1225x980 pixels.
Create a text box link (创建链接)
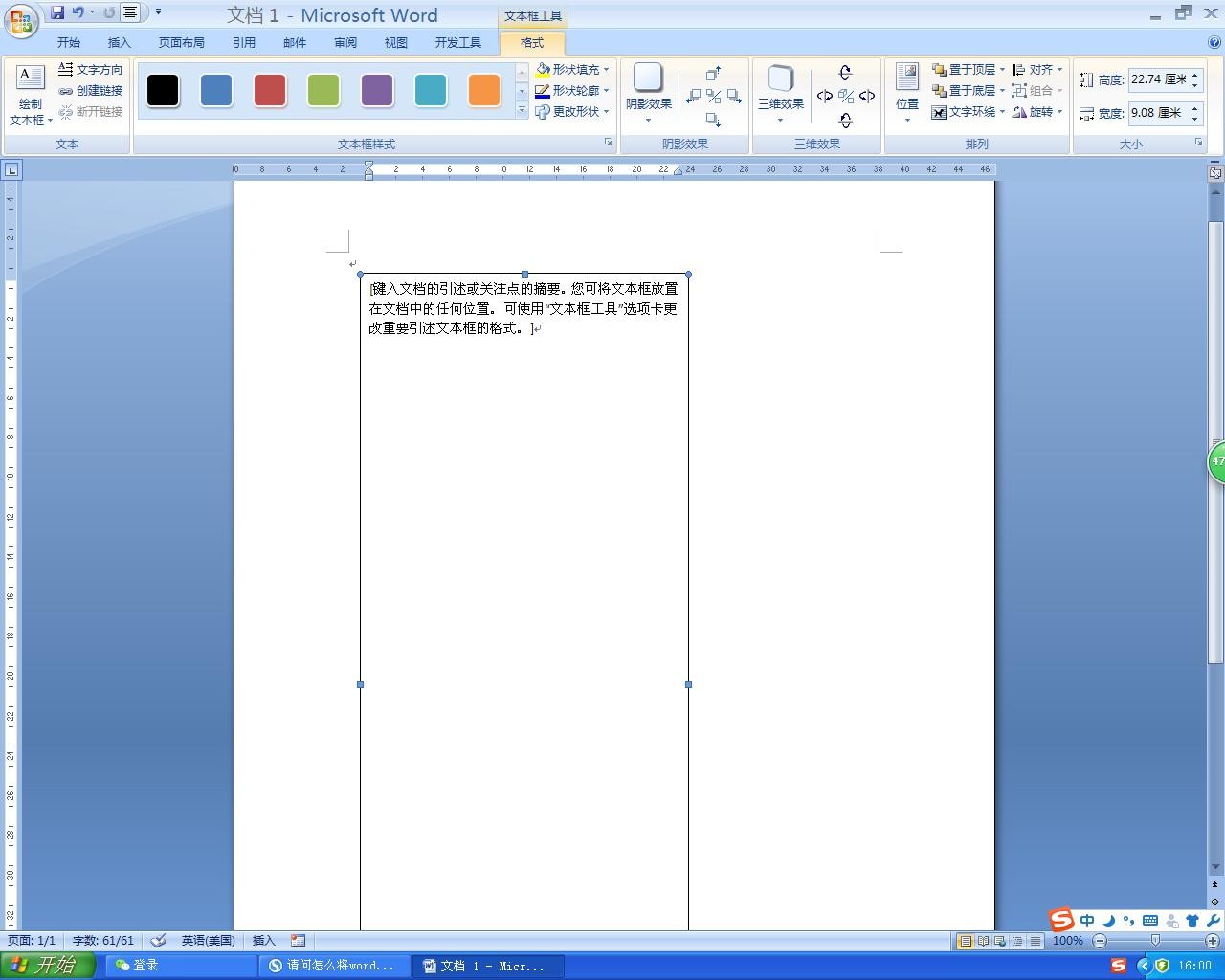click(91, 91)
